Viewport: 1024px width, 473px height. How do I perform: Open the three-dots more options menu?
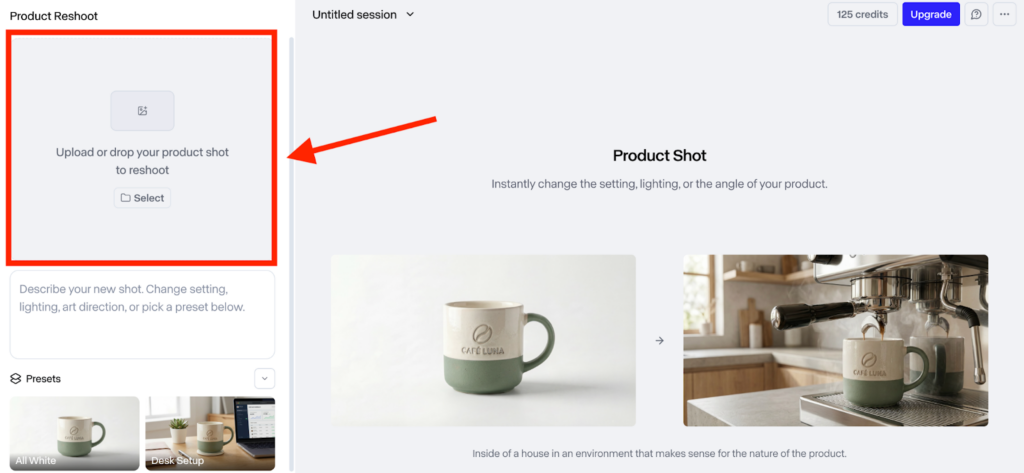pyautogui.click(x=1004, y=14)
